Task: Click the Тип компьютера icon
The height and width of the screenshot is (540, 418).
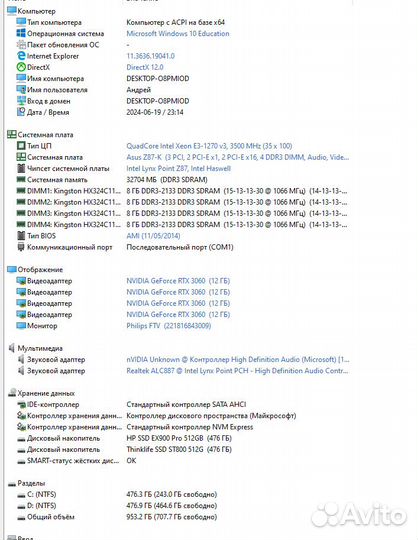Action: coord(21,22)
